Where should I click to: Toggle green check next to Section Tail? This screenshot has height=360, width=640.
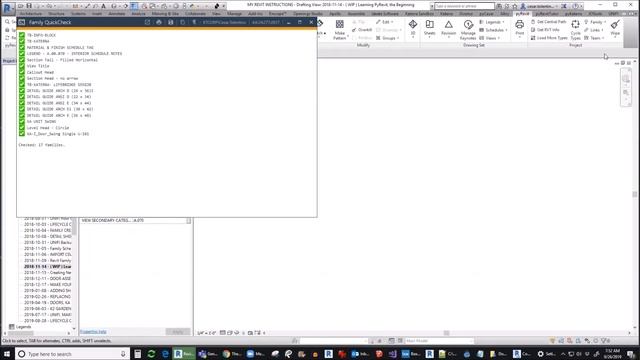(22, 60)
